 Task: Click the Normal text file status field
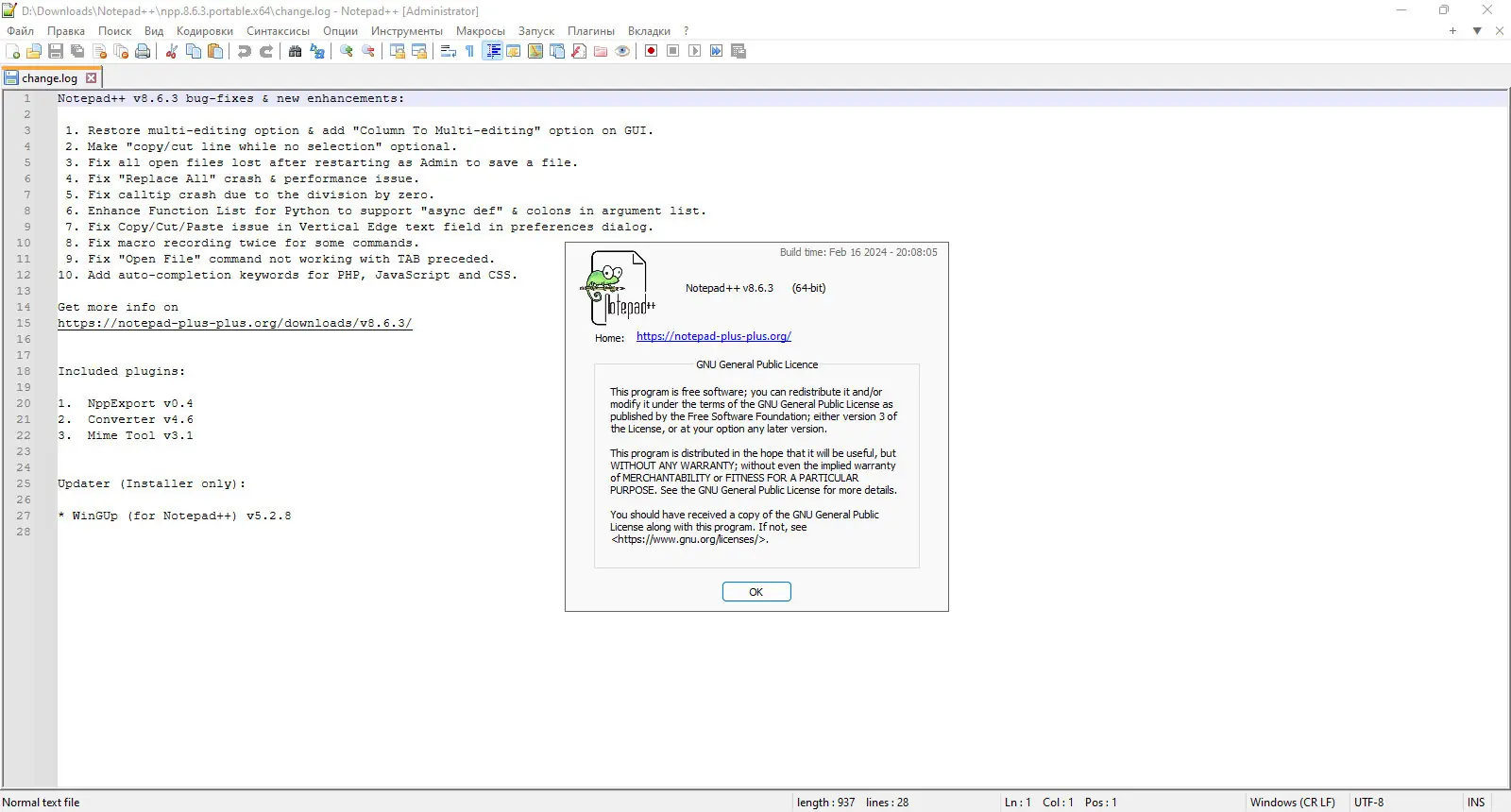[x=41, y=803]
